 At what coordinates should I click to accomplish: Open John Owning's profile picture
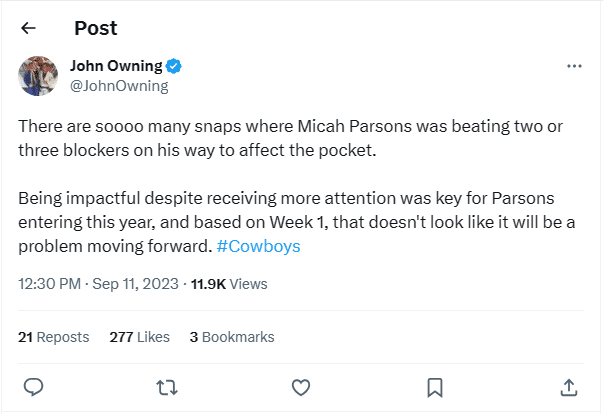(x=38, y=76)
